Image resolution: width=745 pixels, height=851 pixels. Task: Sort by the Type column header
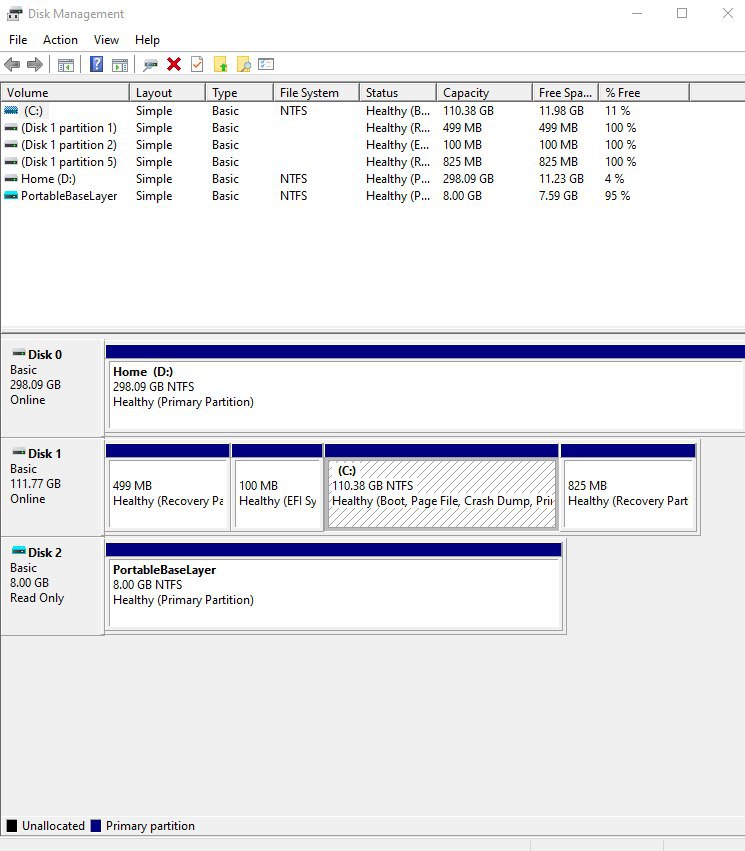(239, 93)
